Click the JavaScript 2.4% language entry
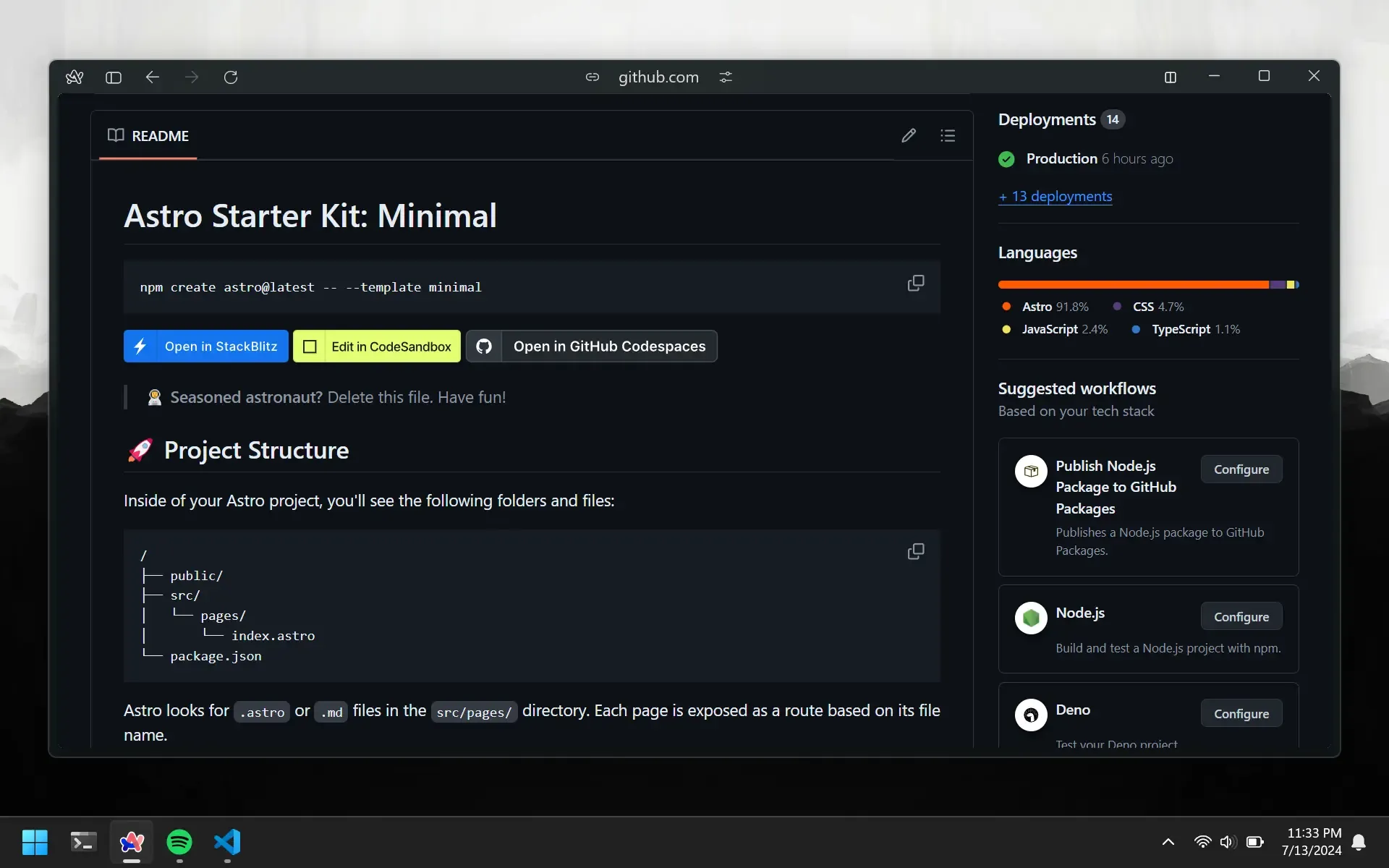 click(1055, 329)
